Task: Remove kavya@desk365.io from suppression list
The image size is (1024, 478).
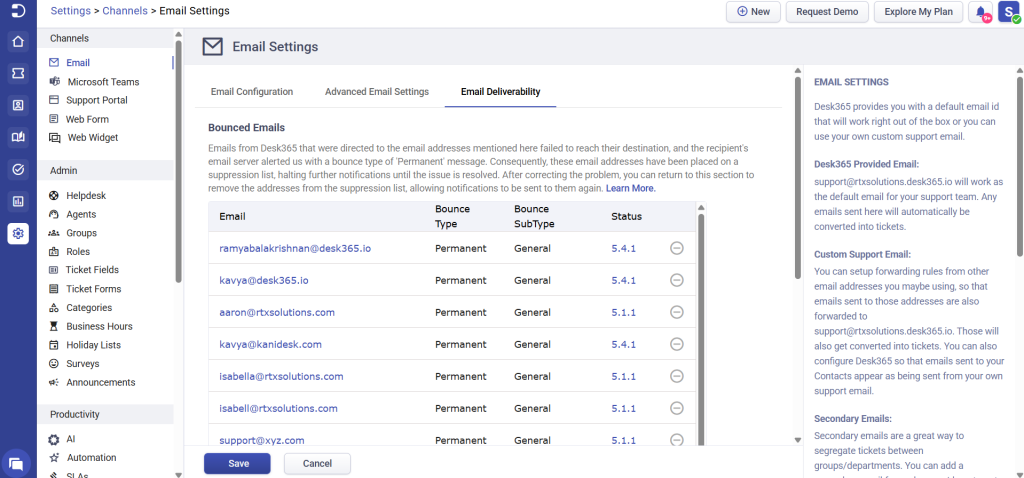Action: coord(677,280)
